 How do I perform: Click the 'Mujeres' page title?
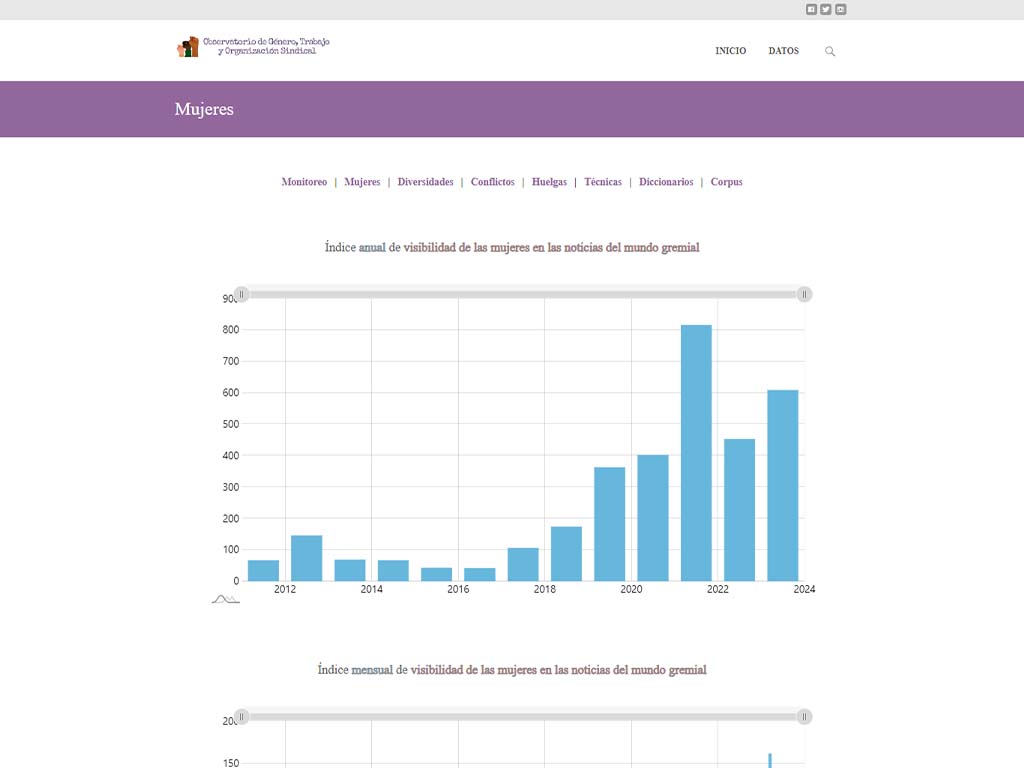point(204,109)
